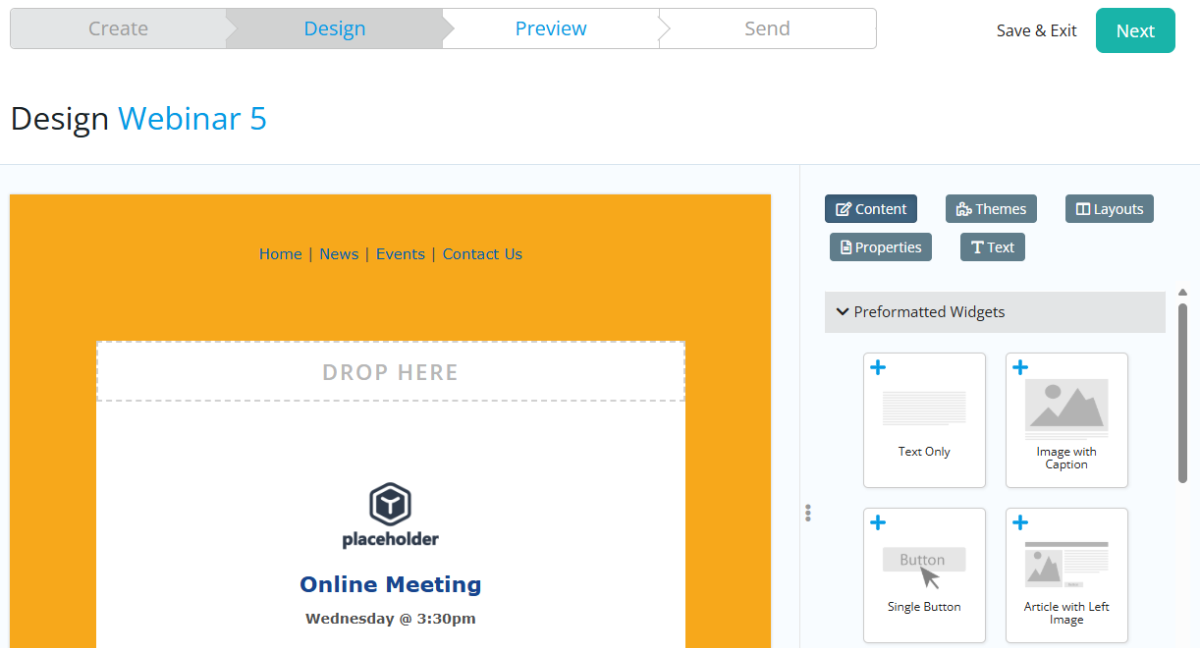This screenshot has width=1200, height=648.
Task: Open the Contact Us link
Action: click(x=482, y=254)
